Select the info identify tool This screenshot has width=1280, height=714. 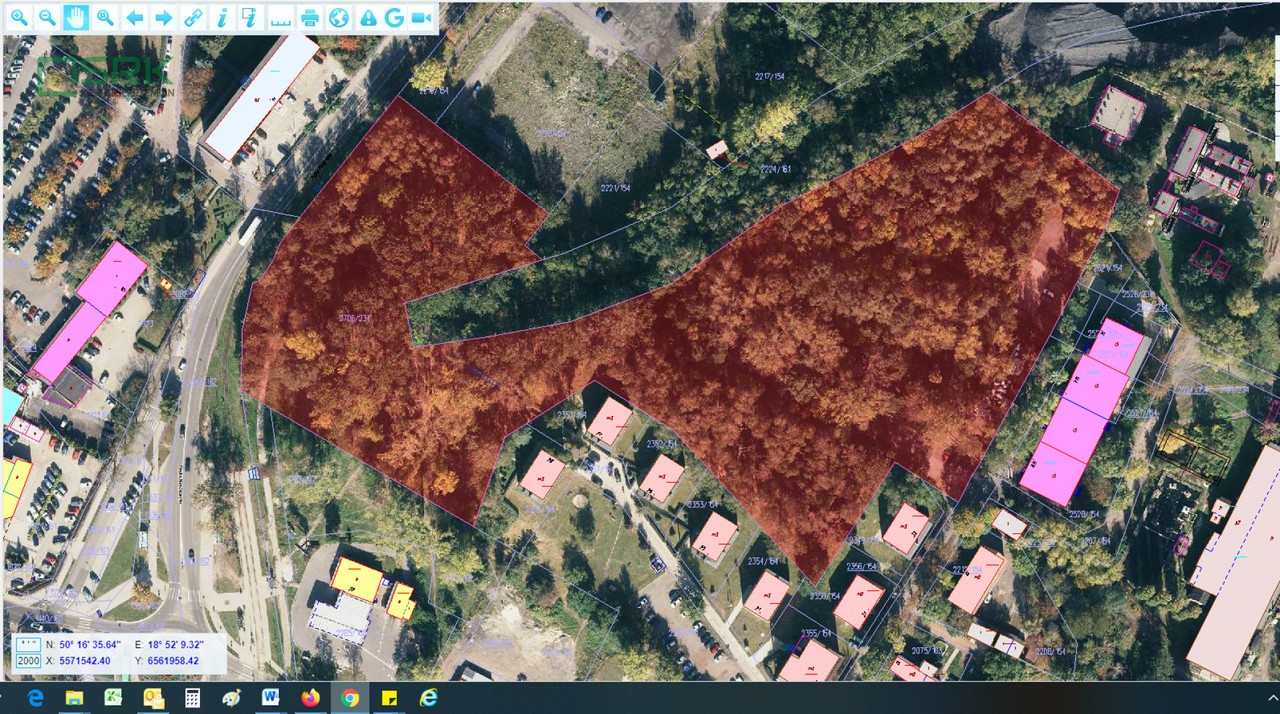pyautogui.click(x=222, y=17)
